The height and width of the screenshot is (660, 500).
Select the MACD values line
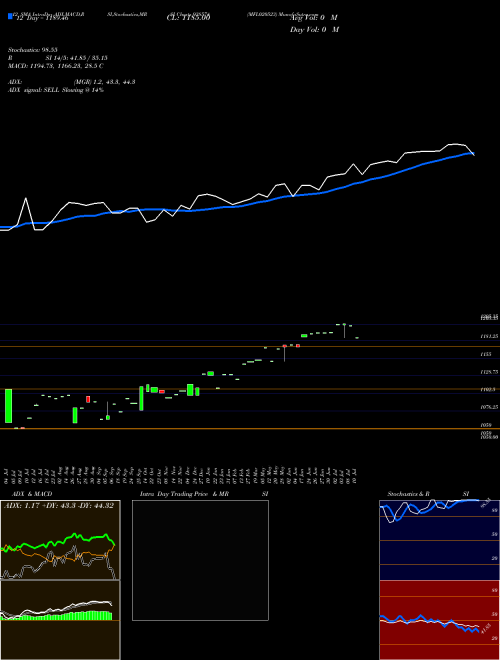tap(56, 66)
